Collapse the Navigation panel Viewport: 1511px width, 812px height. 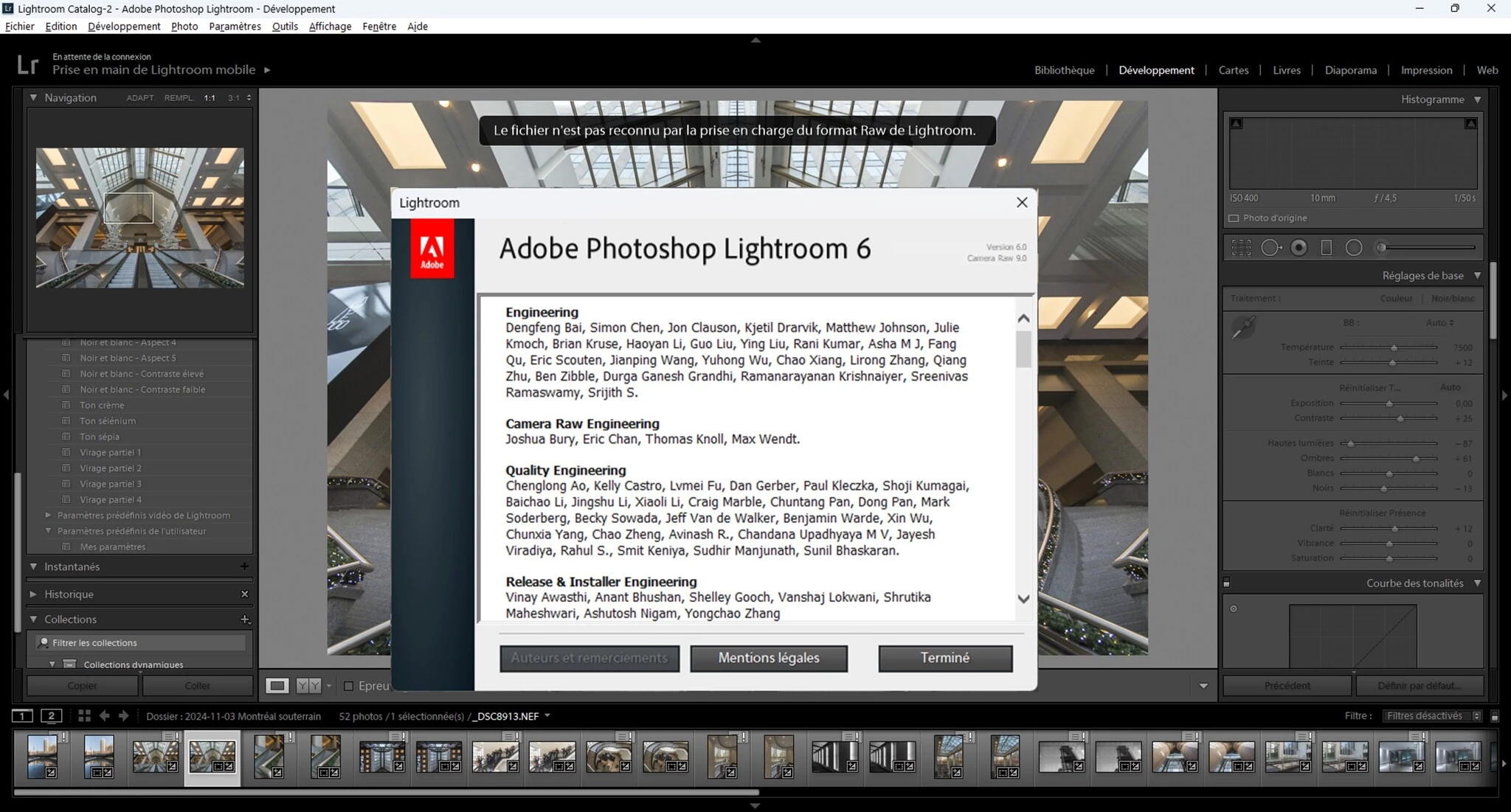[33, 97]
